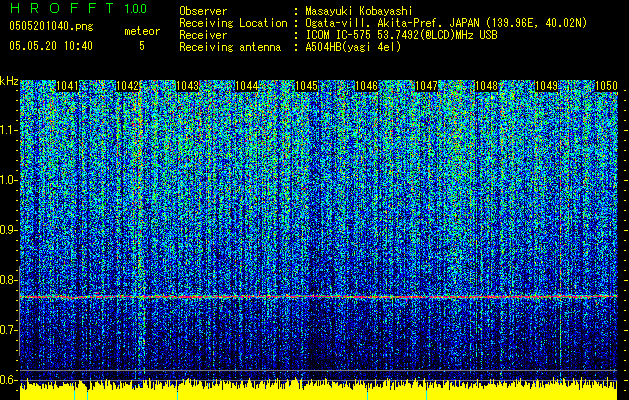Viewport: 629px width, 400px height.
Task: Click the 0.6 kHz axis label
Action: pyautogui.click(x=8, y=380)
